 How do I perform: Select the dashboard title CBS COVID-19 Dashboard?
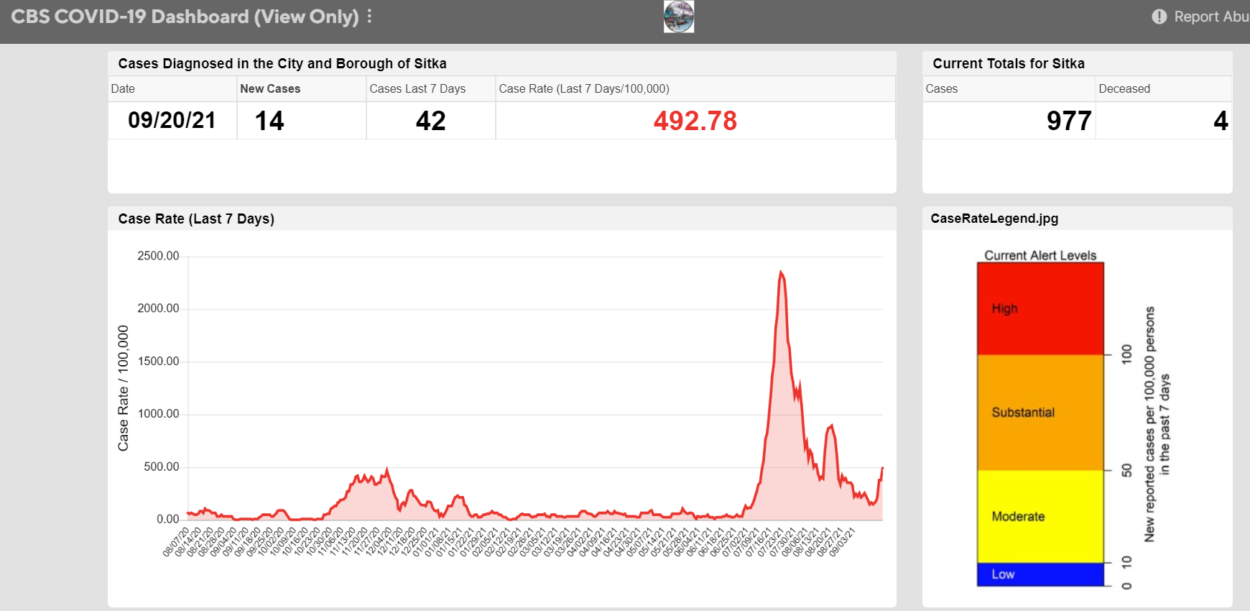coord(184,17)
